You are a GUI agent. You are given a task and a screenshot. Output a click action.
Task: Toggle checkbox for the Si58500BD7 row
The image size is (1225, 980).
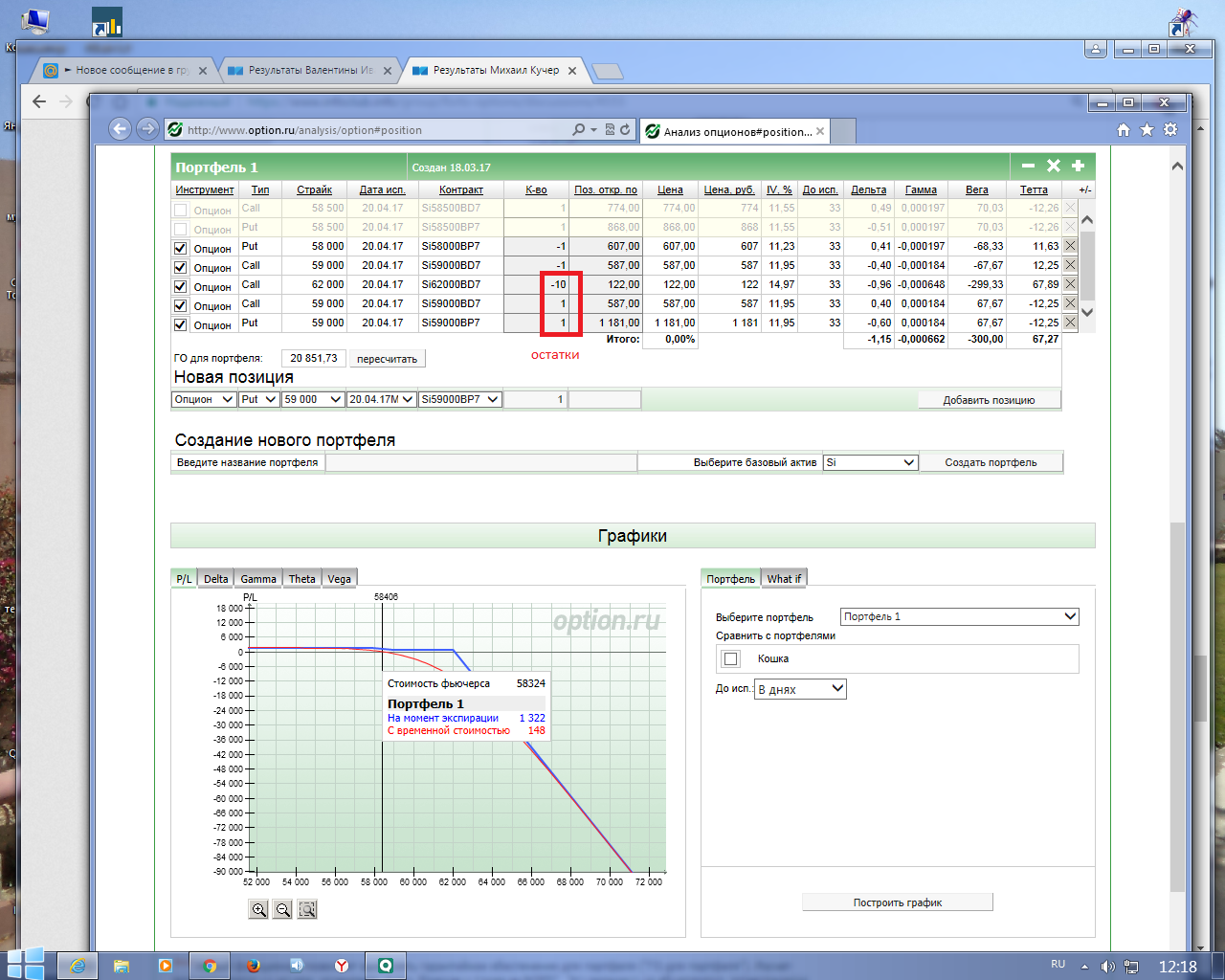tap(181, 210)
